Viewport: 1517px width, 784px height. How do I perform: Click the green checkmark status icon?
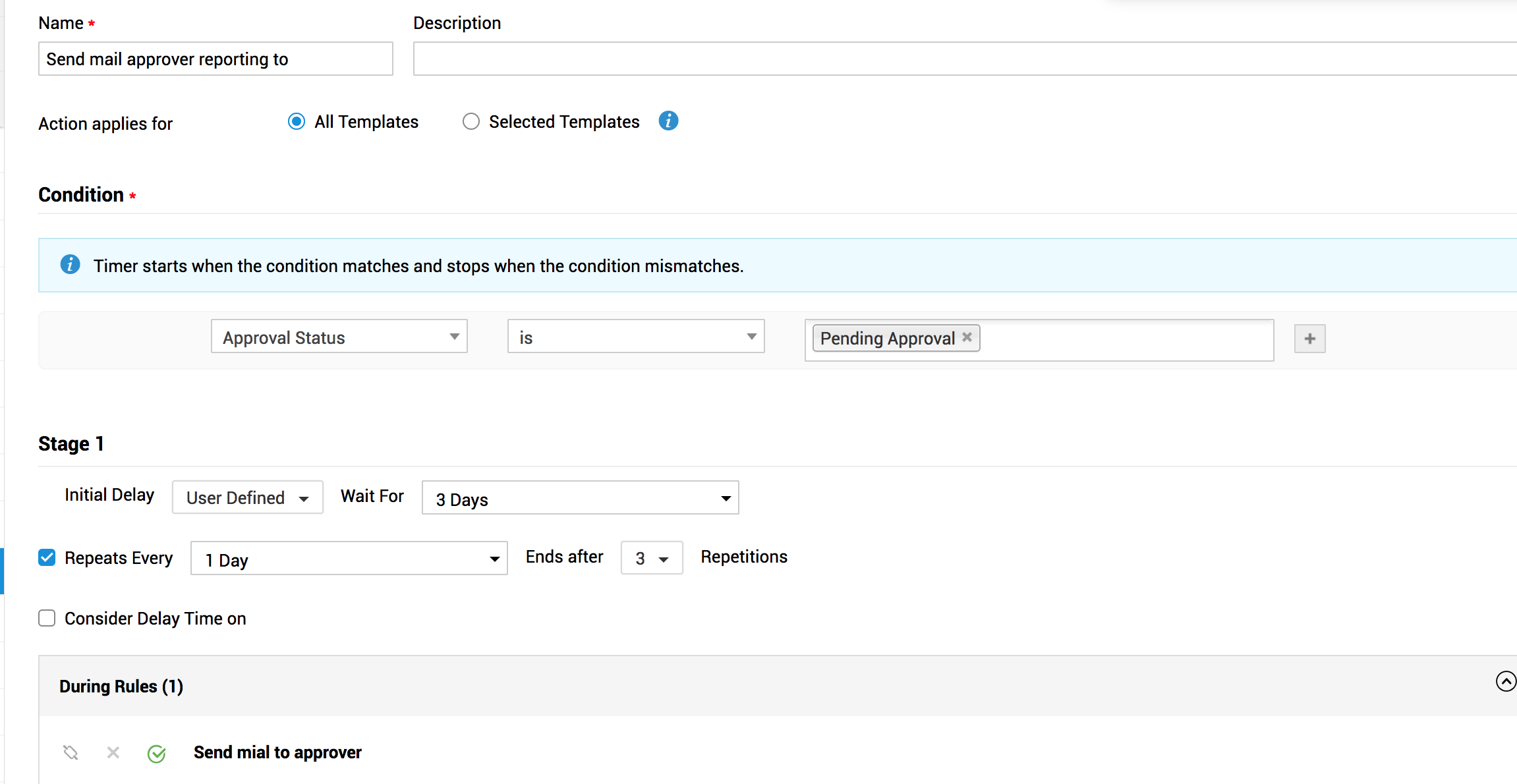(157, 754)
